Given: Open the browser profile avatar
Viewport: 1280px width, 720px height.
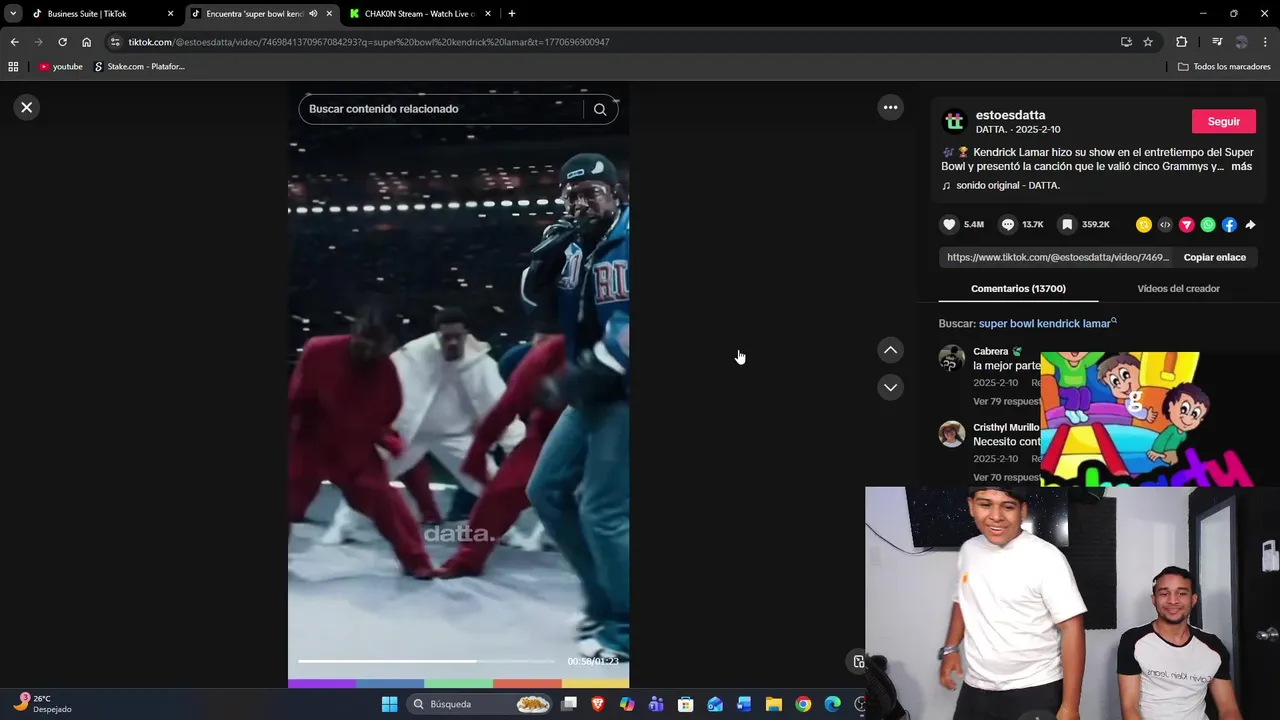Looking at the screenshot, I should 1241,42.
